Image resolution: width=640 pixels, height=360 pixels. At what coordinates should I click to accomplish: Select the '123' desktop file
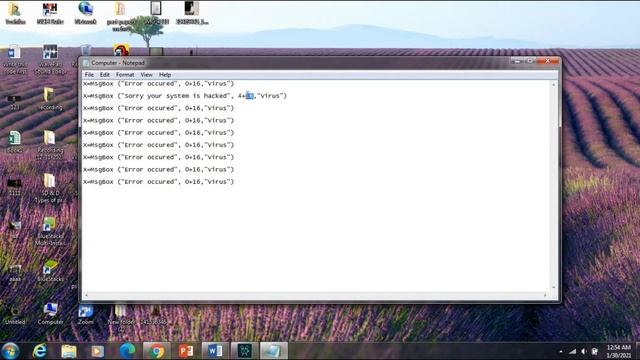(14, 102)
